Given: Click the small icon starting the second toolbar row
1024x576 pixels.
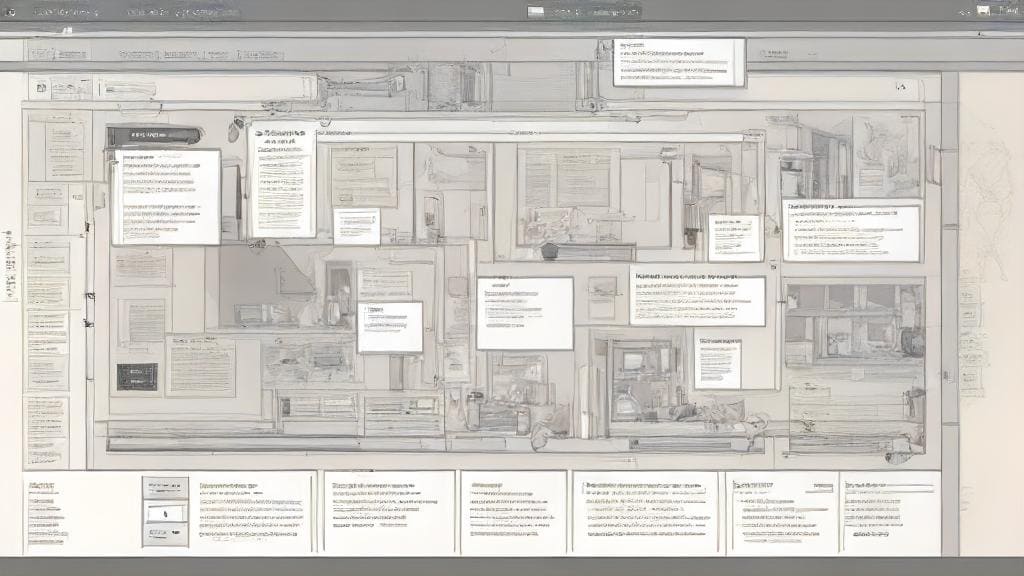Looking at the screenshot, I should pos(41,87).
